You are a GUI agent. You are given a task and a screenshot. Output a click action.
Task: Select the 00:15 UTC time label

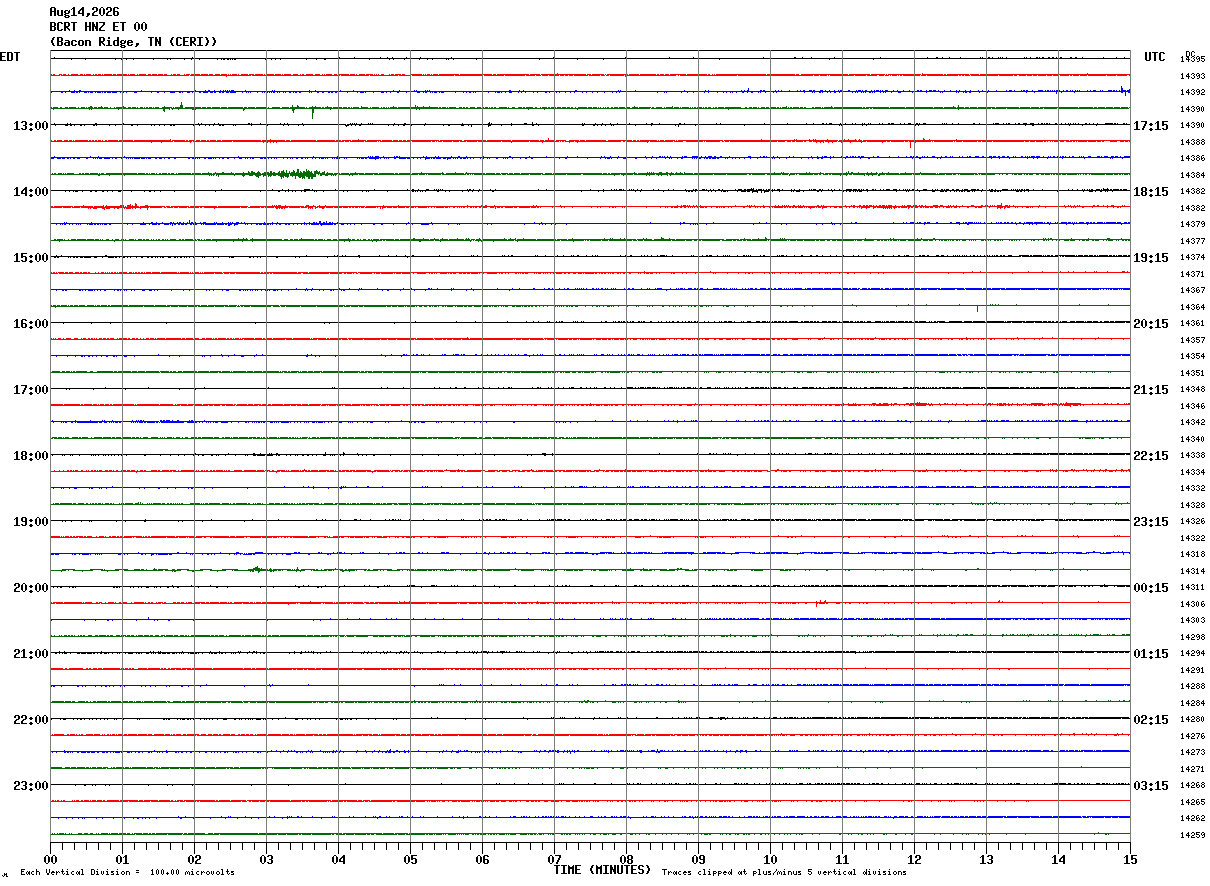tap(1151, 588)
